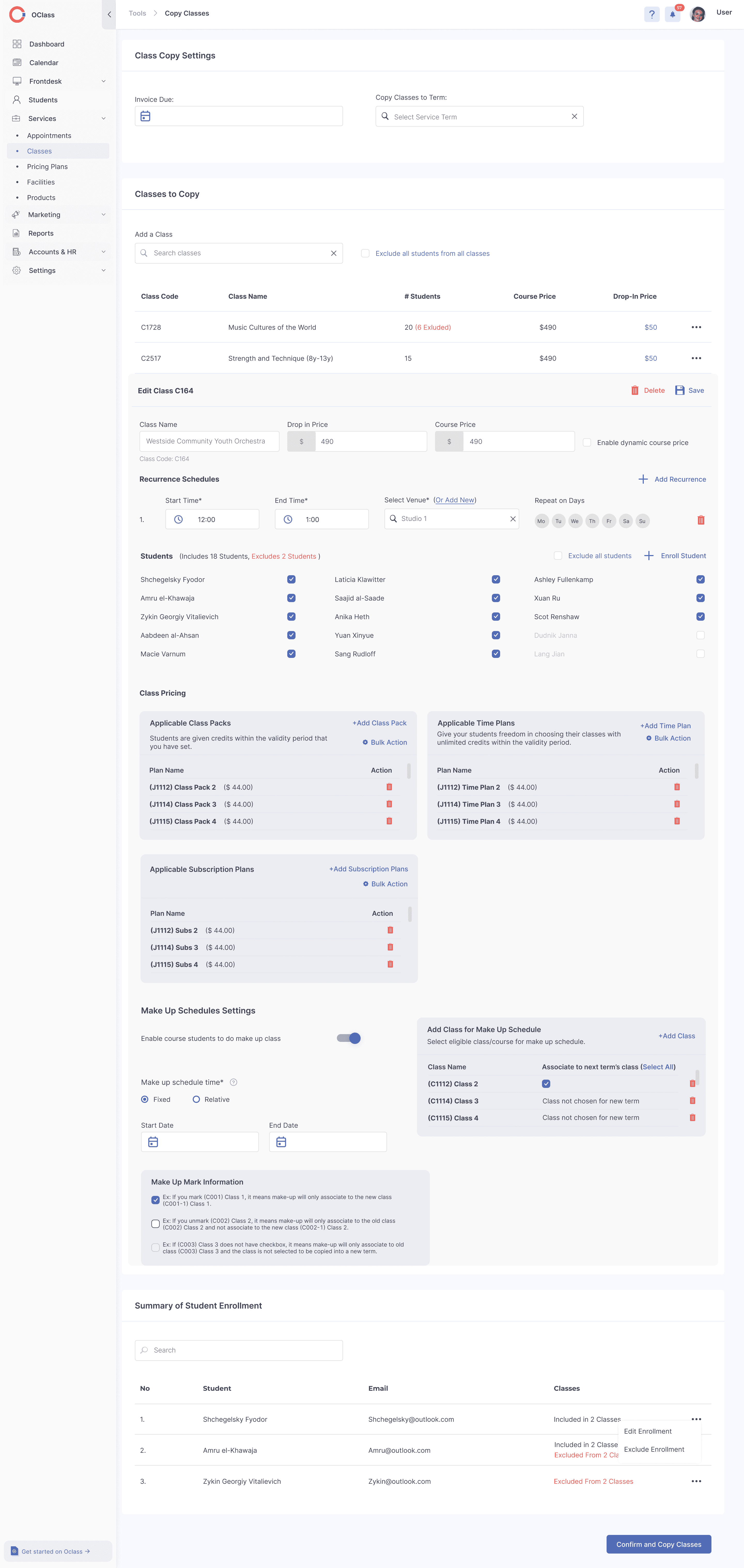Screen dimensions: 744x1568
Task: Open the Select Service Term dropdown
Action: coord(479,116)
